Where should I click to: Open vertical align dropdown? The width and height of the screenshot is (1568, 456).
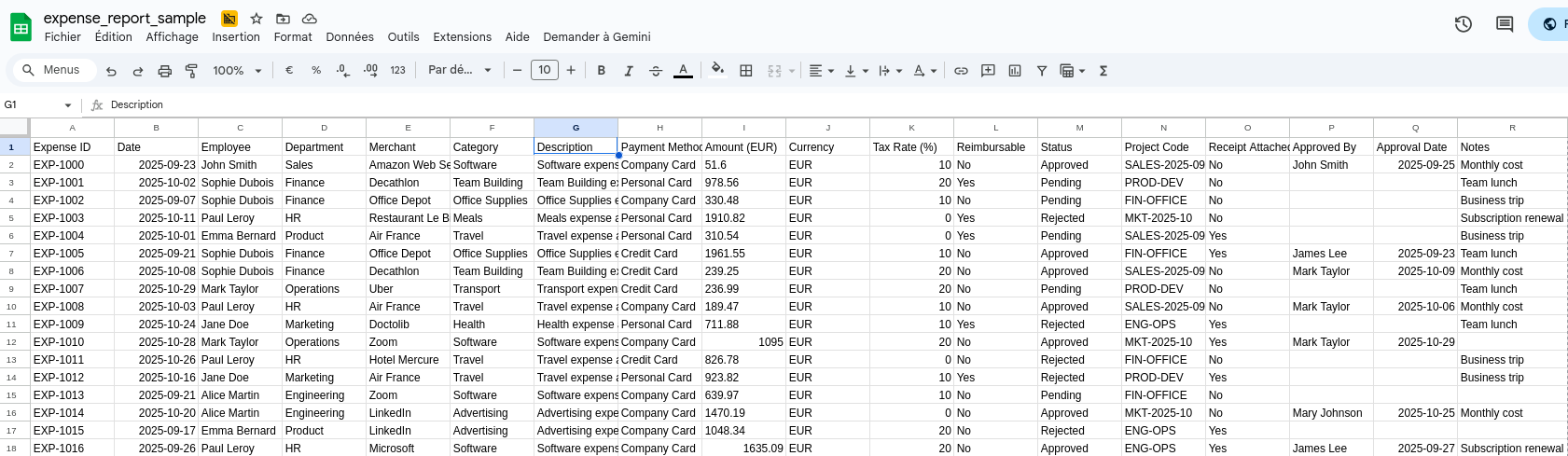click(855, 70)
